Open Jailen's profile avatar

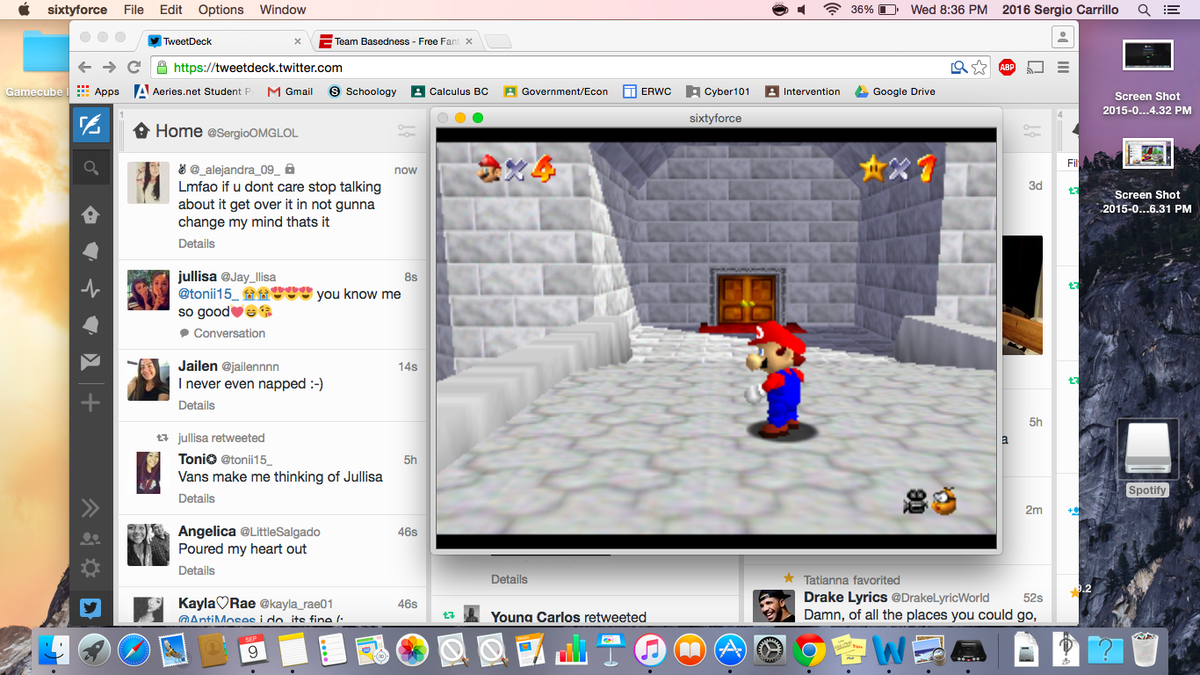[x=148, y=380]
